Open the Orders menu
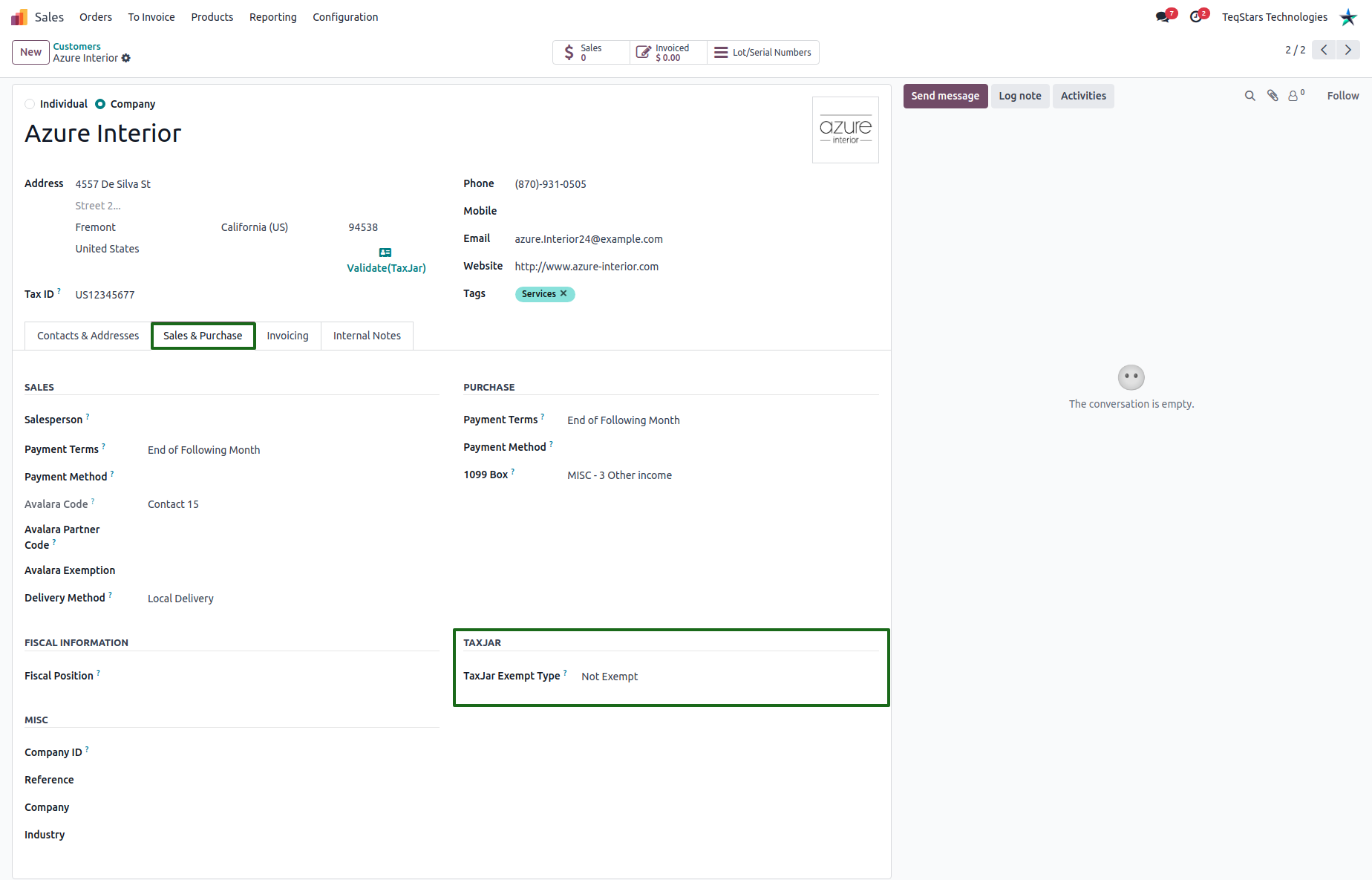Screen dimensions: 1372x880 click(x=96, y=17)
